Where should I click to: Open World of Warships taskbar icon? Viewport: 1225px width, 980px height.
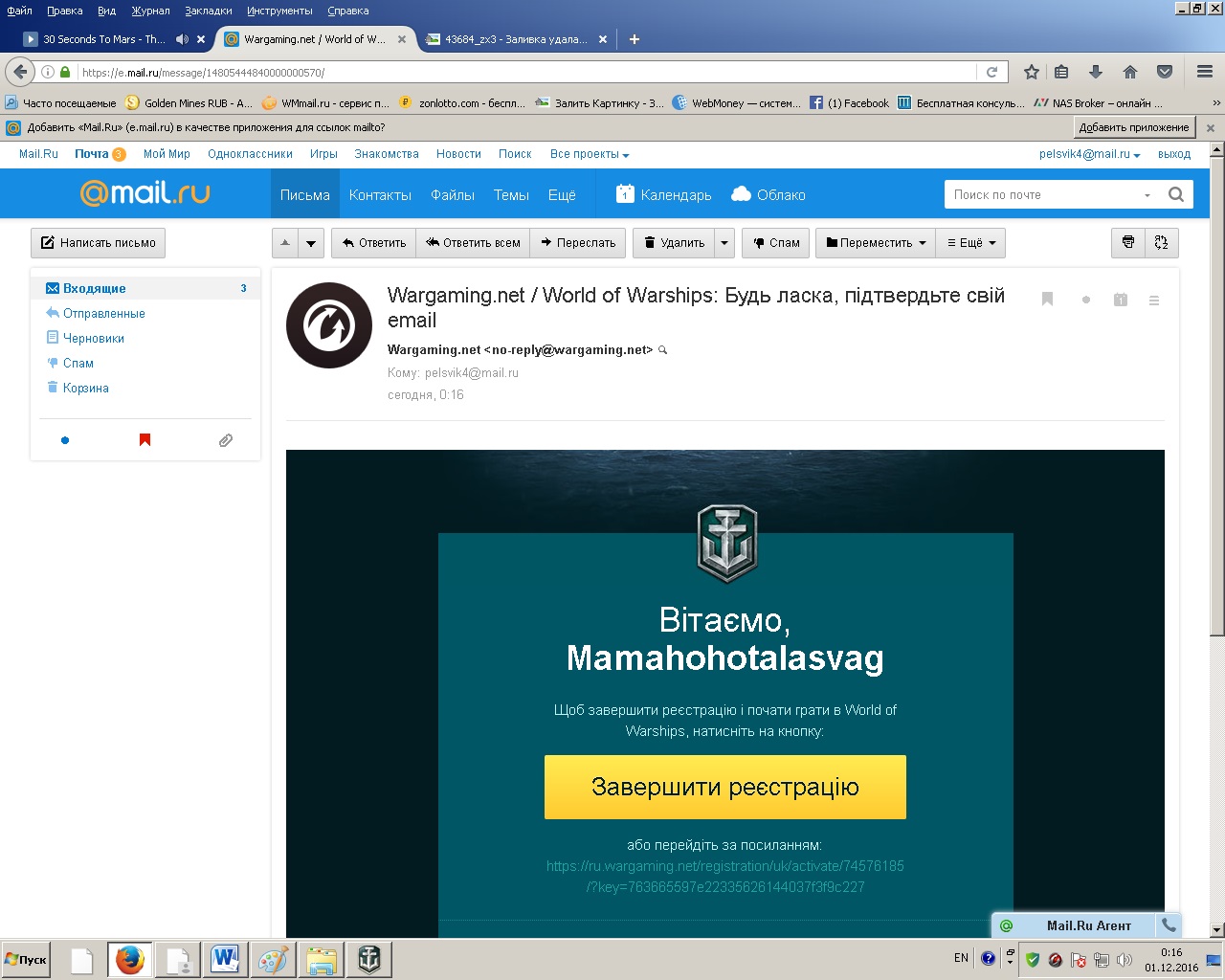click(x=369, y=959)
